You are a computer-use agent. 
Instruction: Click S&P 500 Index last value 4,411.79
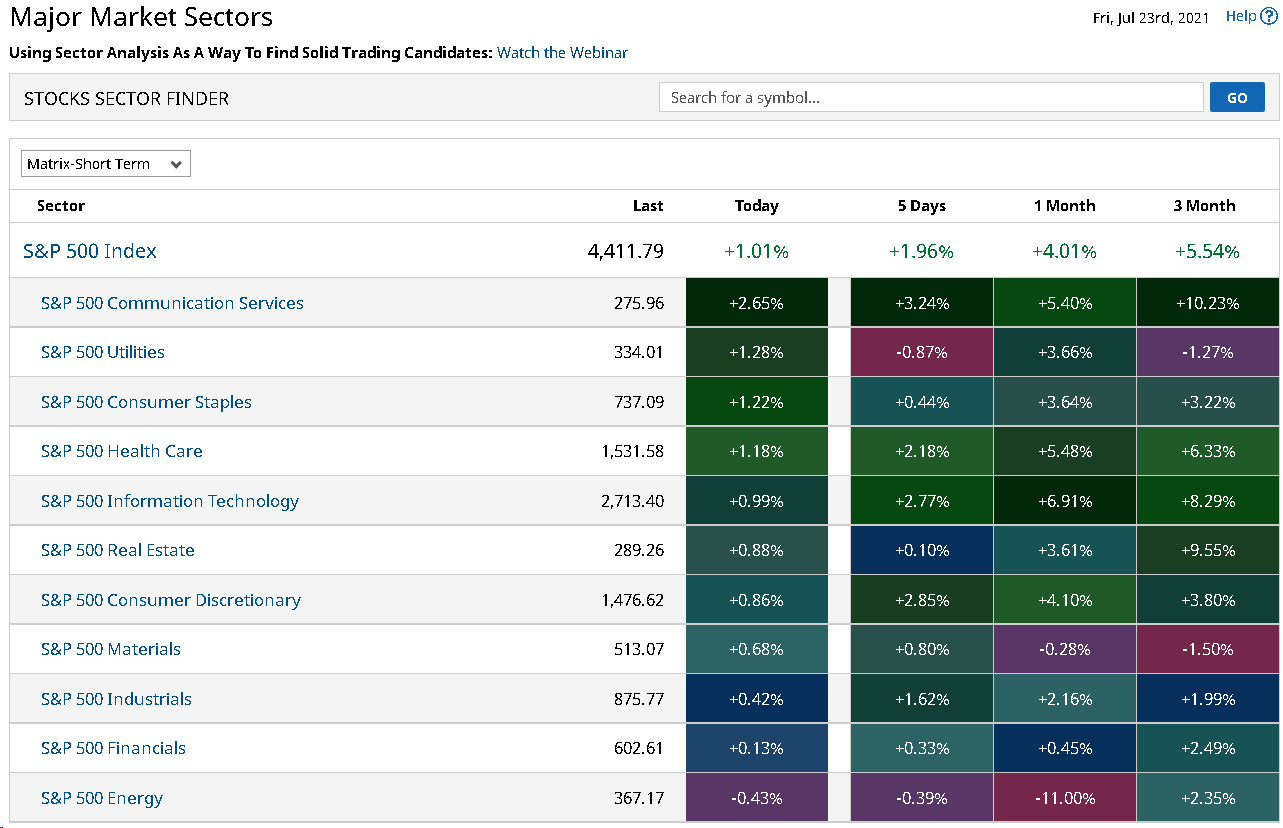(626, 251)
